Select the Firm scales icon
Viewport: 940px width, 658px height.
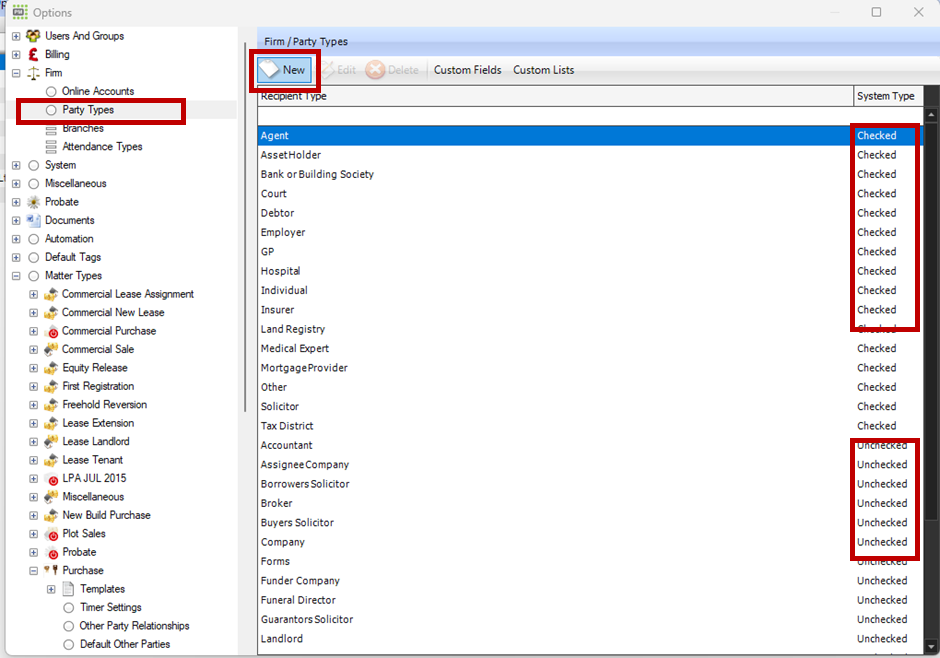pos(33,73)
